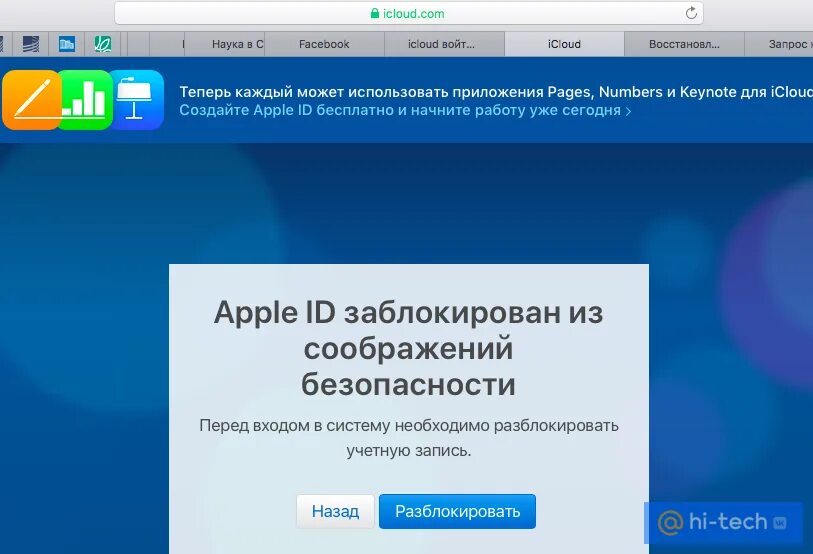This screenshot has height=554, width=813.
Task: Reload the iCloud page
Action: [x=691, y=13]
